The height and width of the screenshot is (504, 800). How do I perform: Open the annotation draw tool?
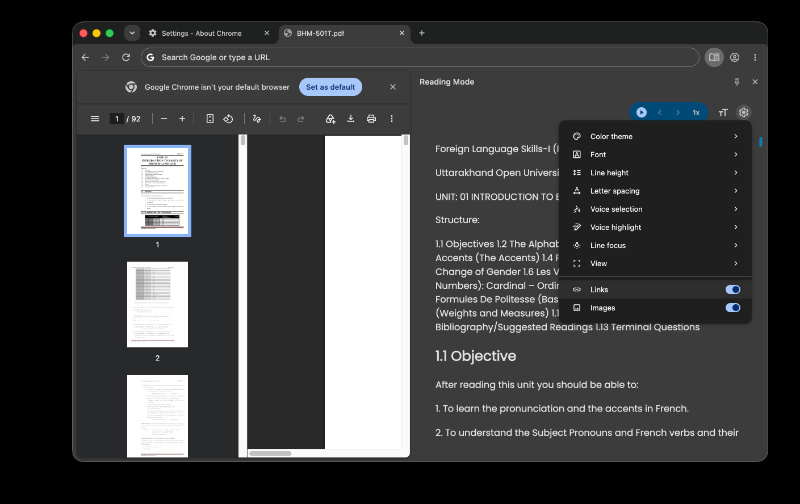(257, 119)
